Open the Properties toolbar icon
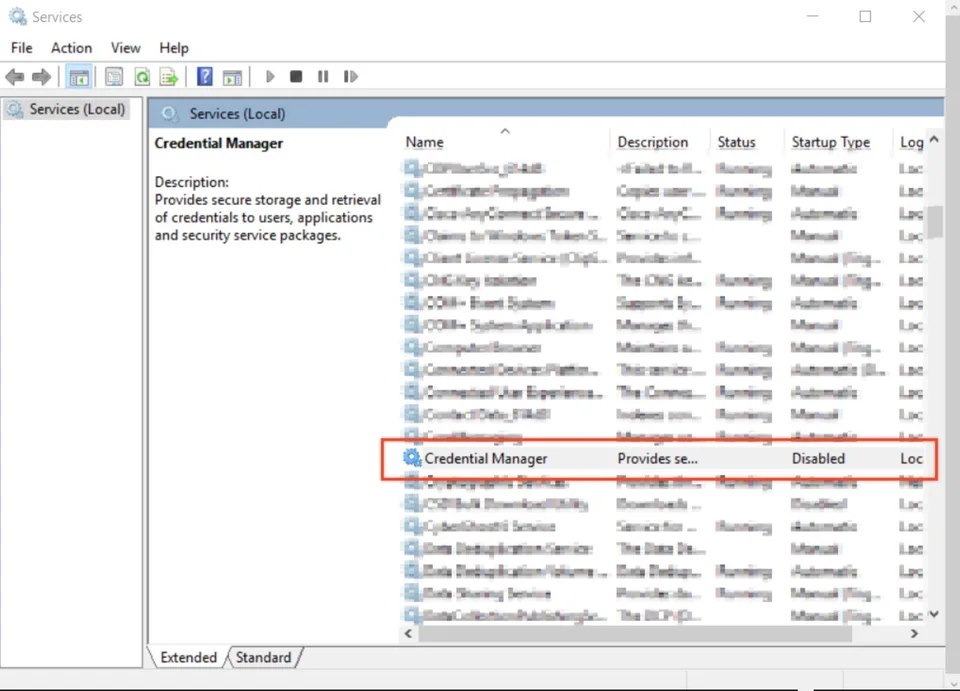The width and height of the screenshot is (960, 691). (x=114, y=77)
